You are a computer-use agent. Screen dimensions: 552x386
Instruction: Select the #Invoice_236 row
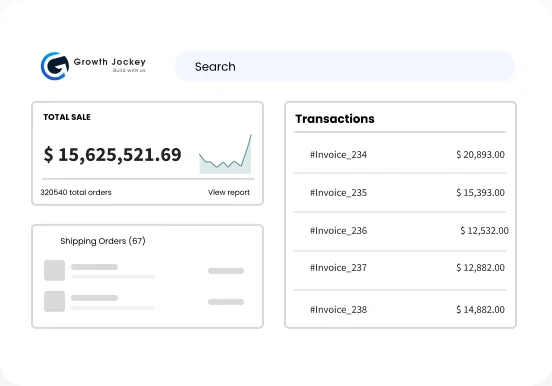(400, 231)
